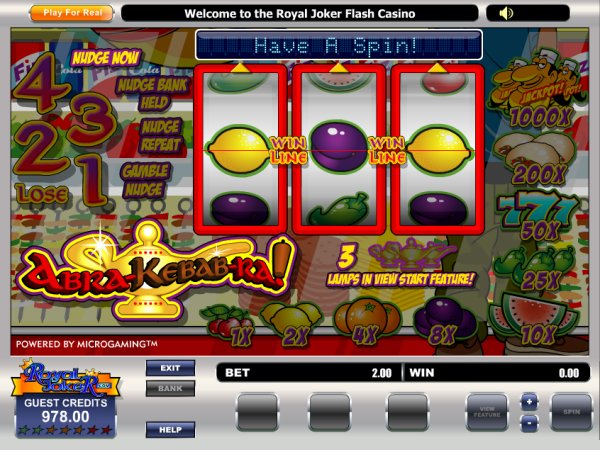Click hold button under first reel

click(x=257, y=412)
